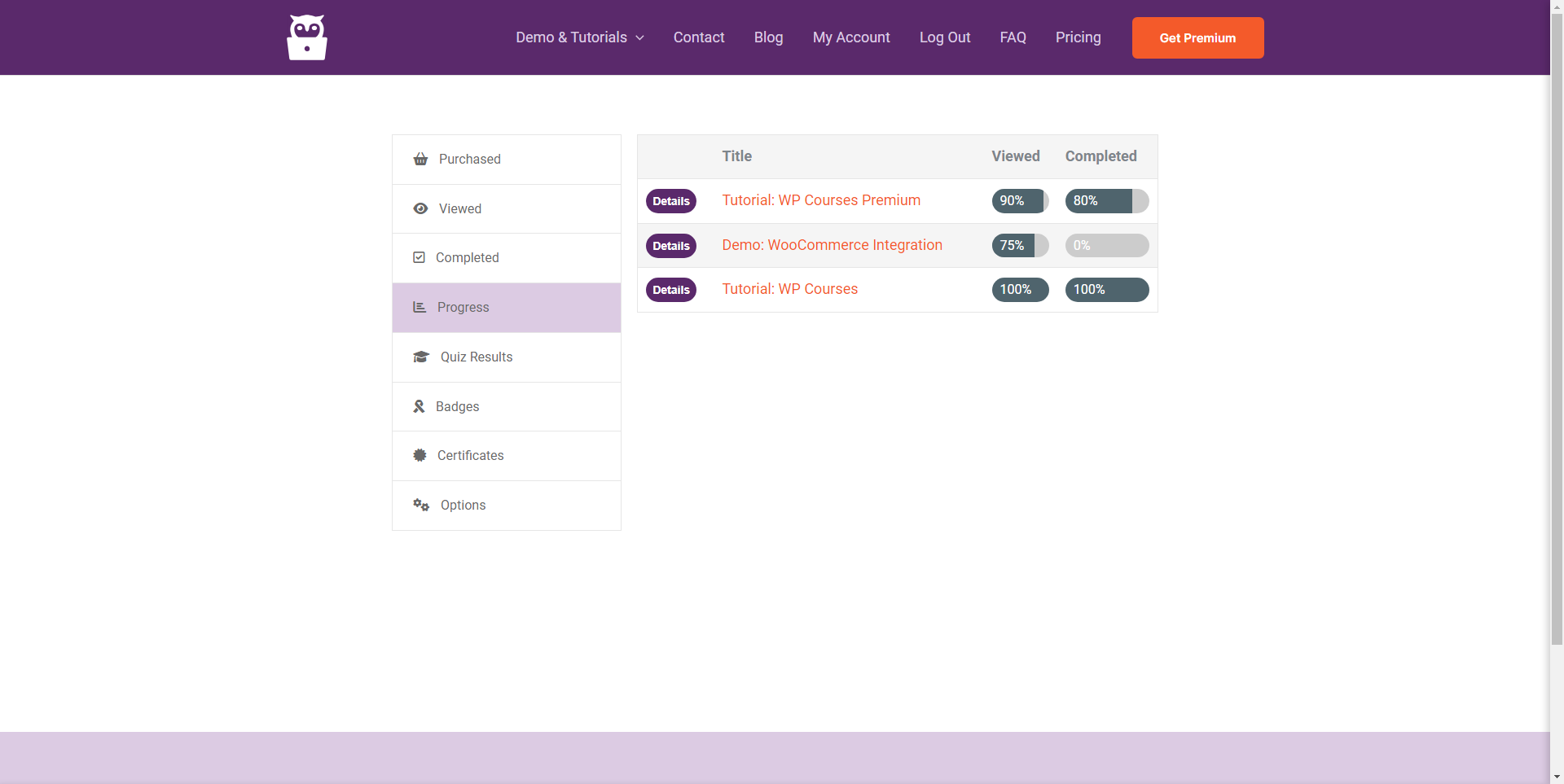The width and height of the screenshot is (1564, 784).
Task: Open the Quiz Results tab
Action: pos(507,357)
